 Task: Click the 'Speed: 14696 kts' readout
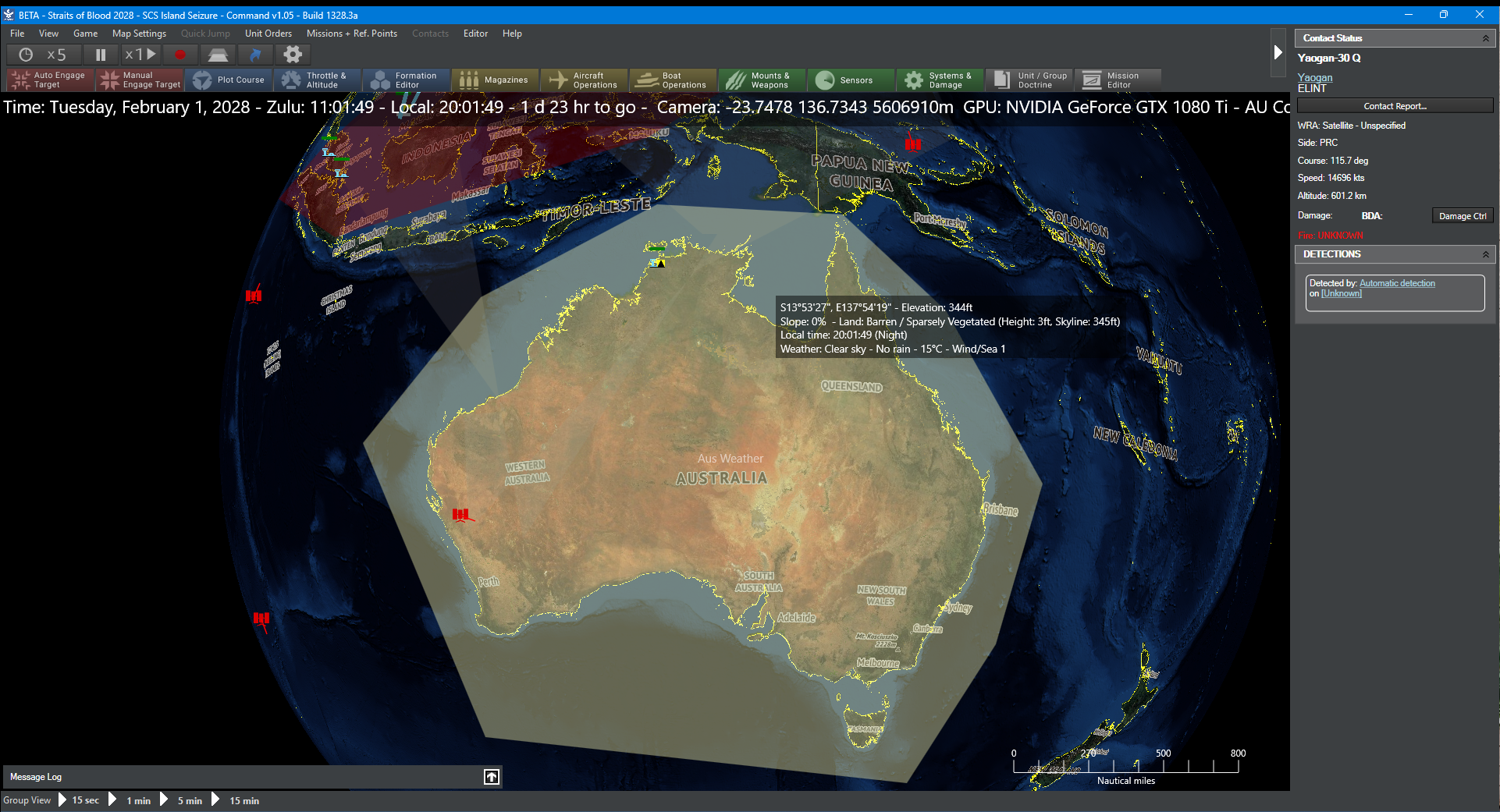coord(1331,178)
